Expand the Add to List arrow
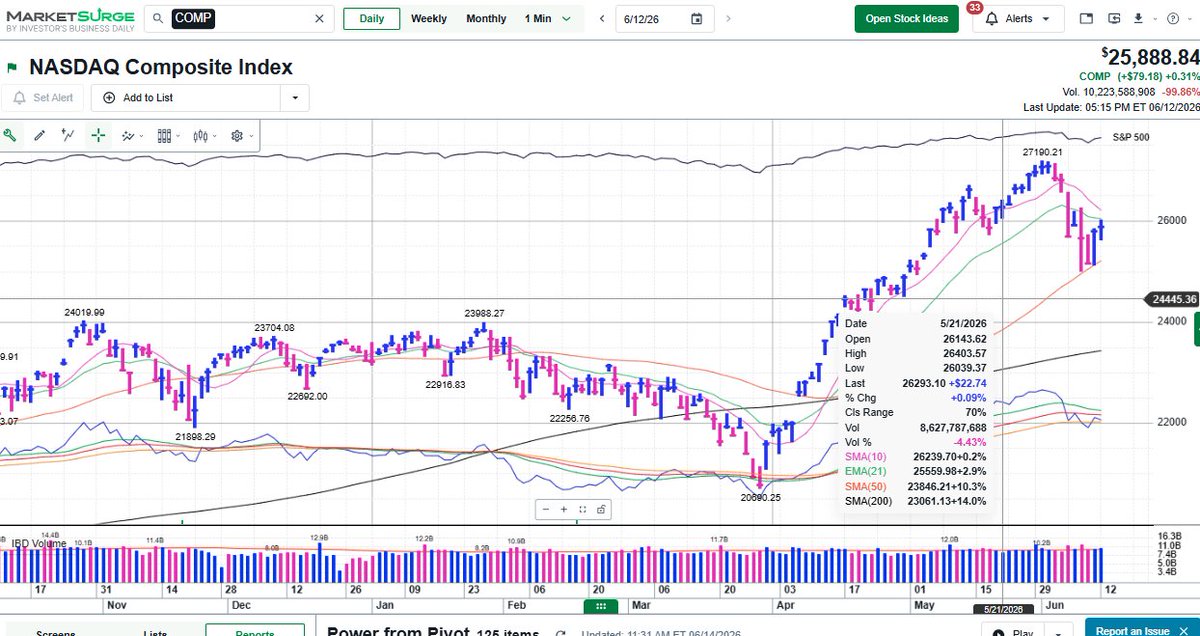This screenshot has height=636, width=1200. (x=295, y=98)
